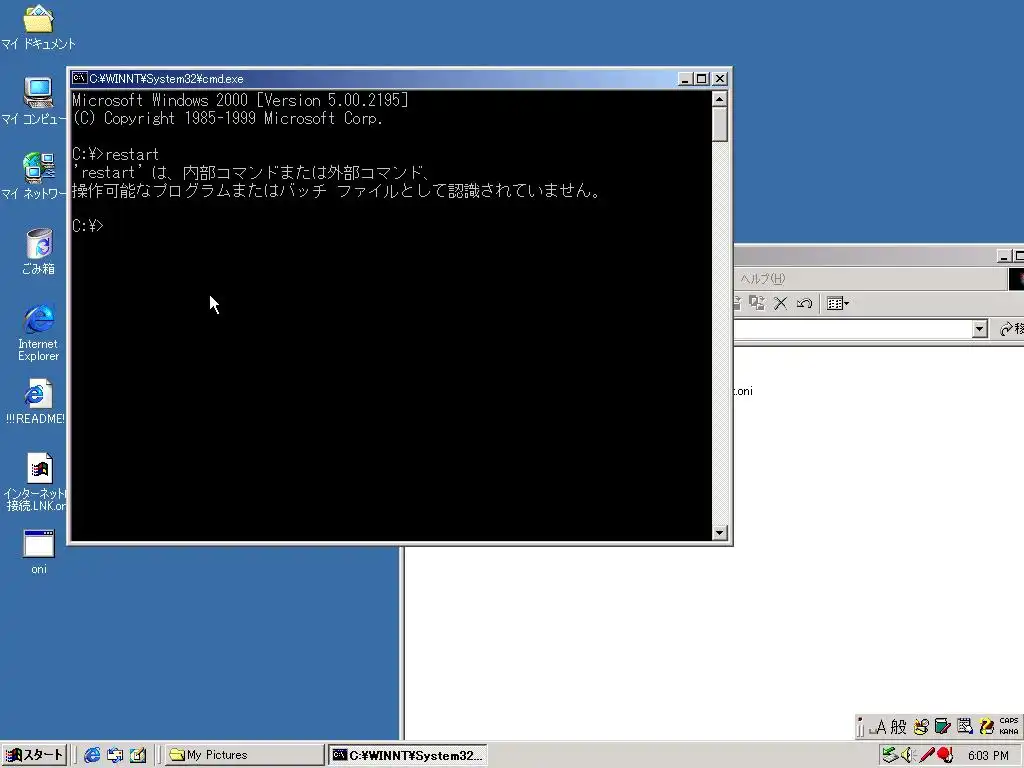Select the .oni file in Explorer window
The width and height of the screenshot is (1024, 768).
pos(743,391)
